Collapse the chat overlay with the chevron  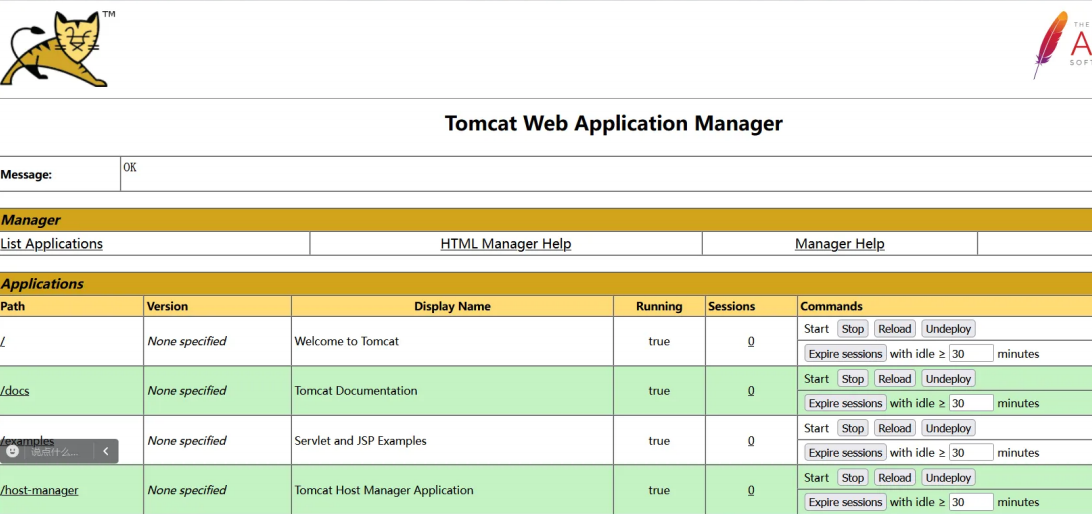106,451
